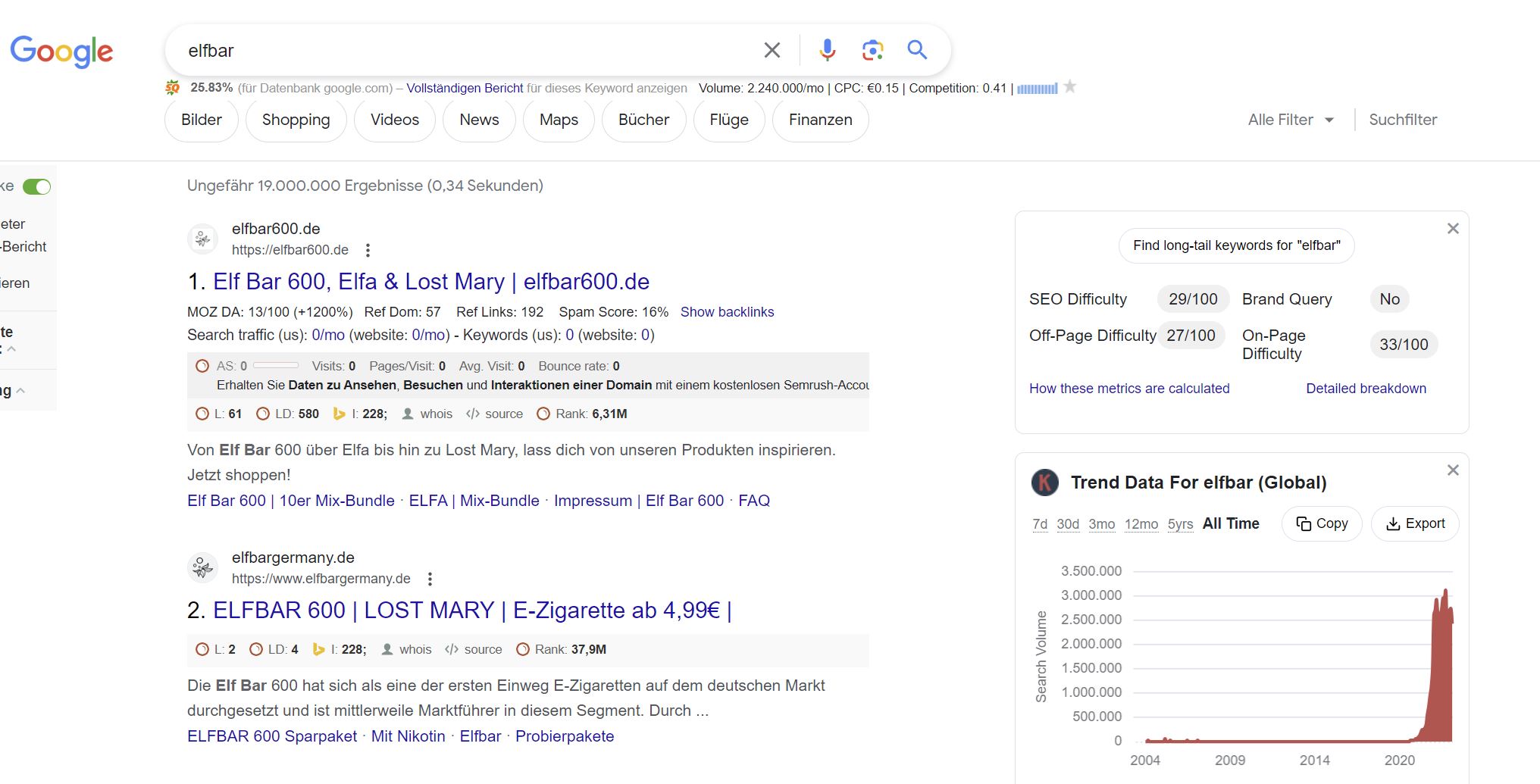Image resolution: width=1540 pixels, height=784 pixels.
Task: Open the FAQ sitelink
Action: pyautogui.click(x=754, y=501)
